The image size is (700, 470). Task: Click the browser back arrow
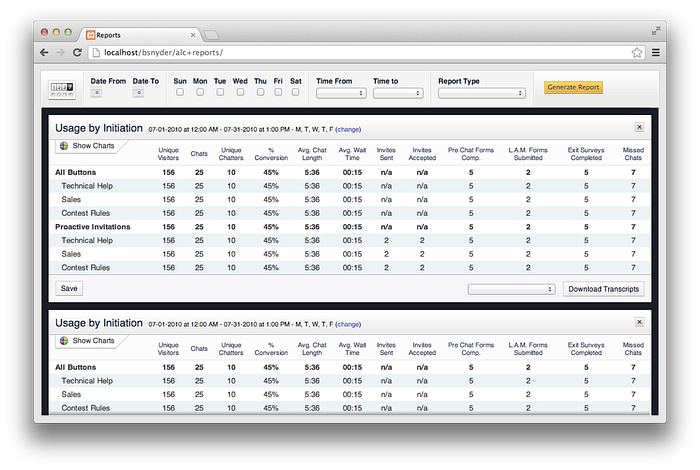[x=45, y=52]
